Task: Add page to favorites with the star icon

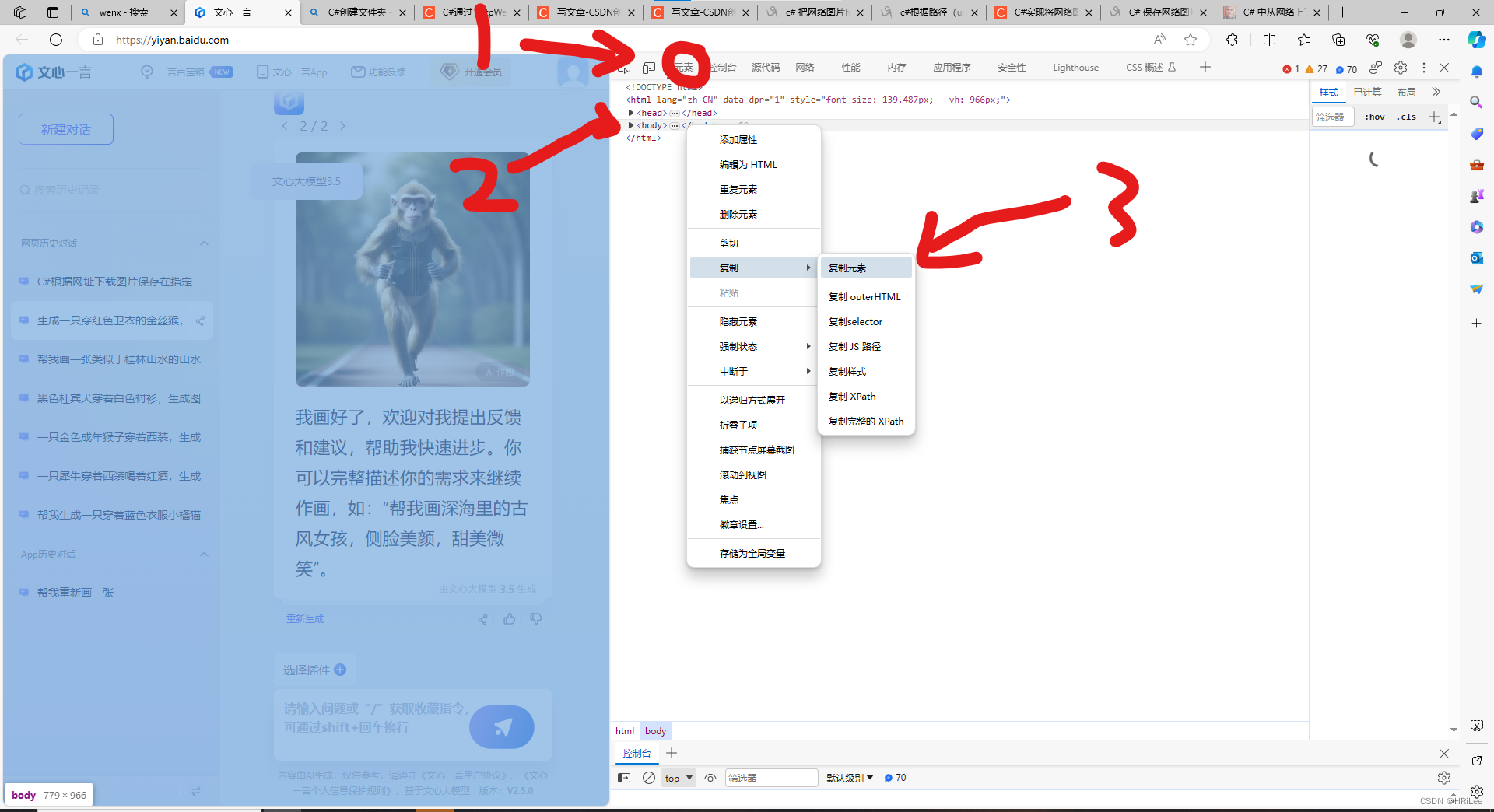Action: (x=1191, y=40)
